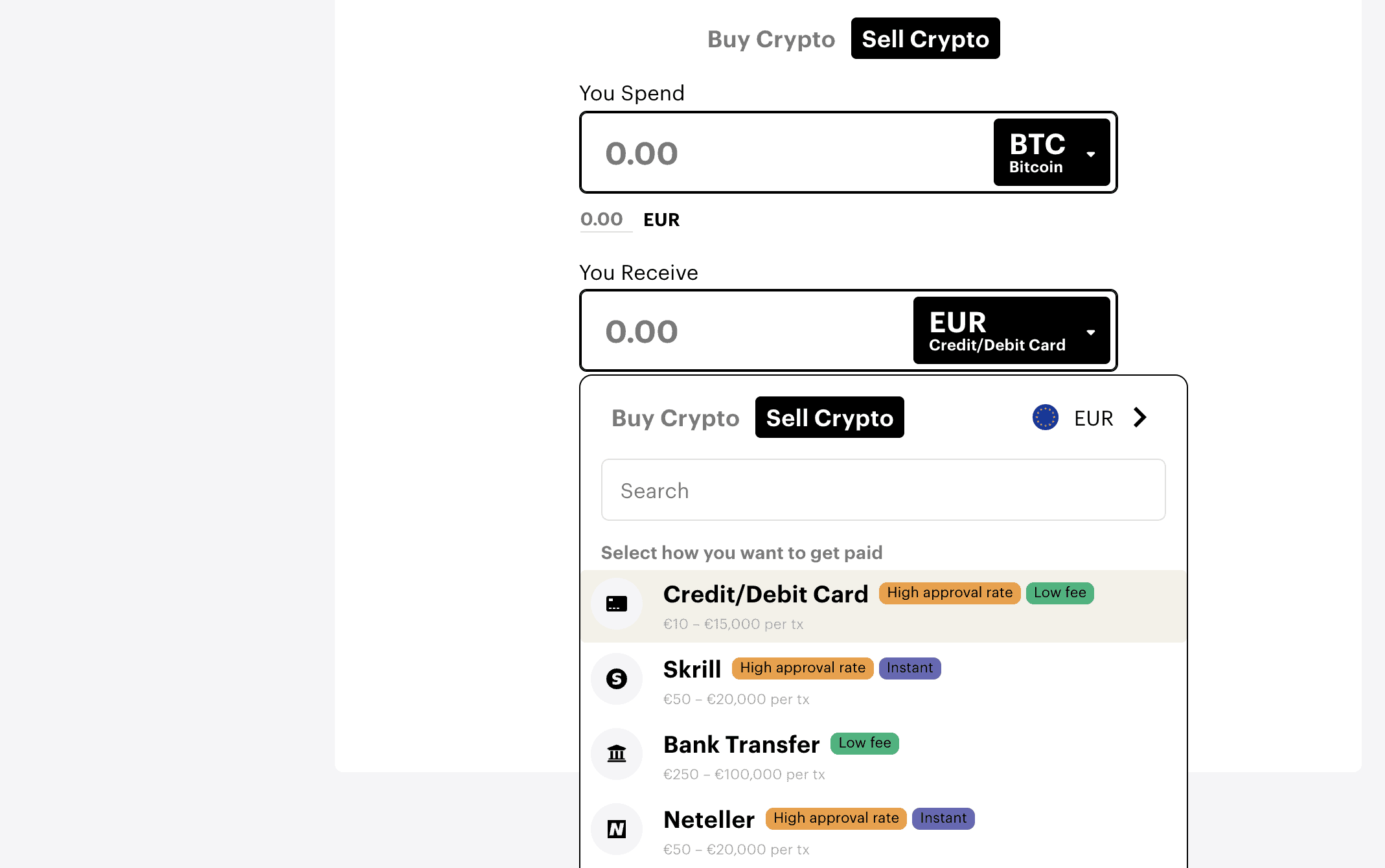Click the Bank Transfer building icon

(x=617, y=754)
